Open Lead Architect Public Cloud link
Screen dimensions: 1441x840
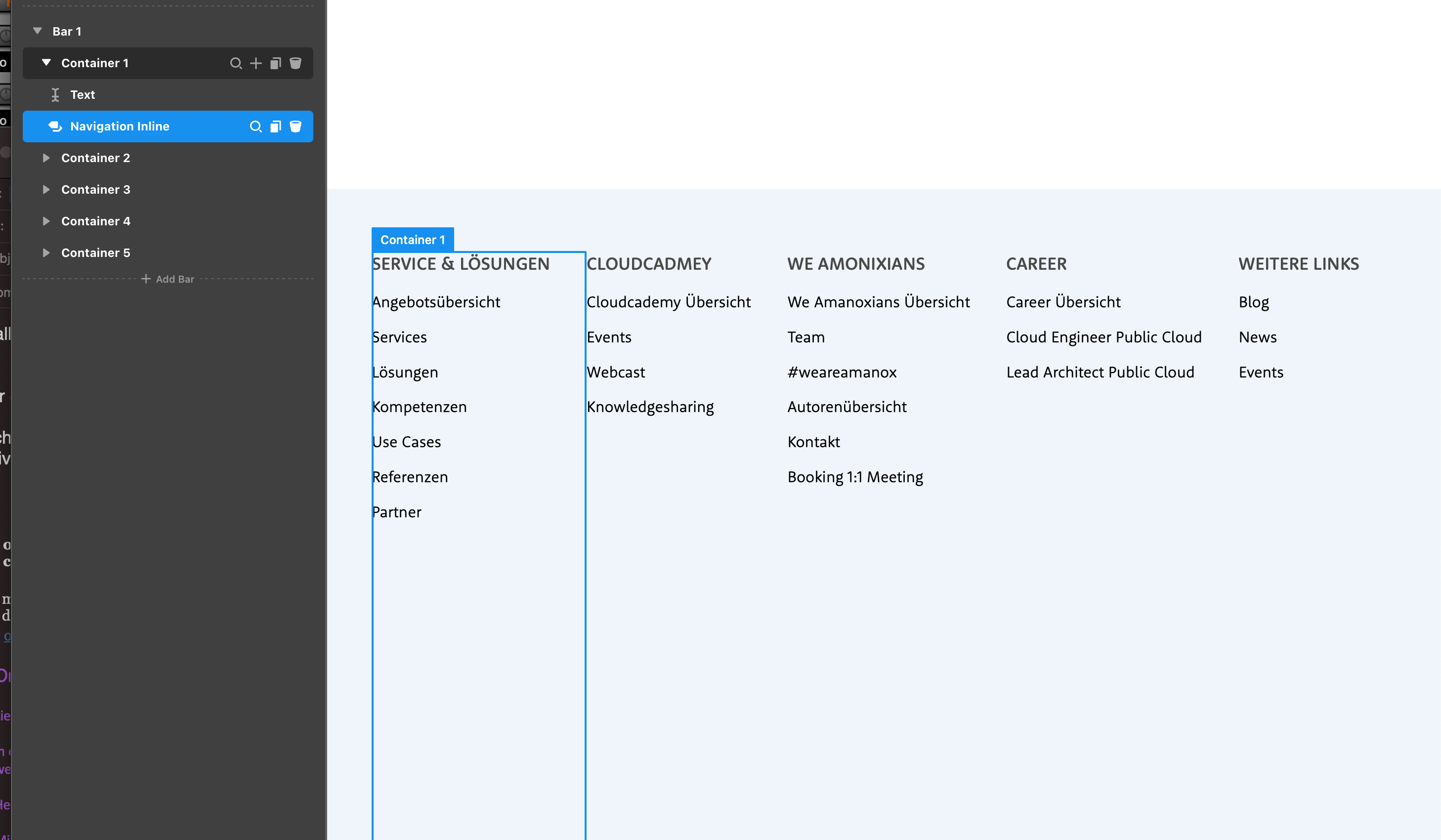coord(1100,372)
